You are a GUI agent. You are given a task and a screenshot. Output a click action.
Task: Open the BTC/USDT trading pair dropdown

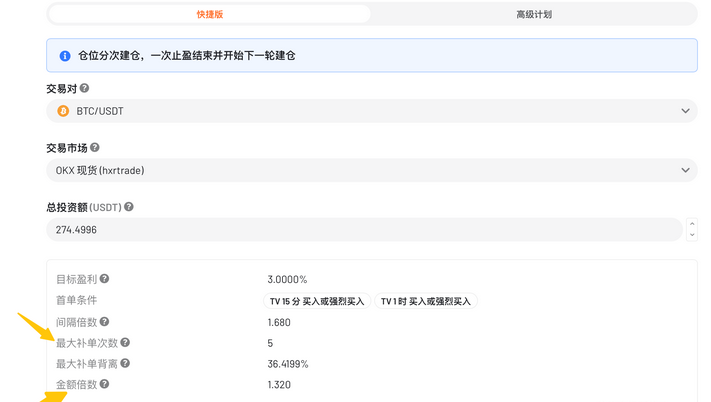[x=371, y=111]
